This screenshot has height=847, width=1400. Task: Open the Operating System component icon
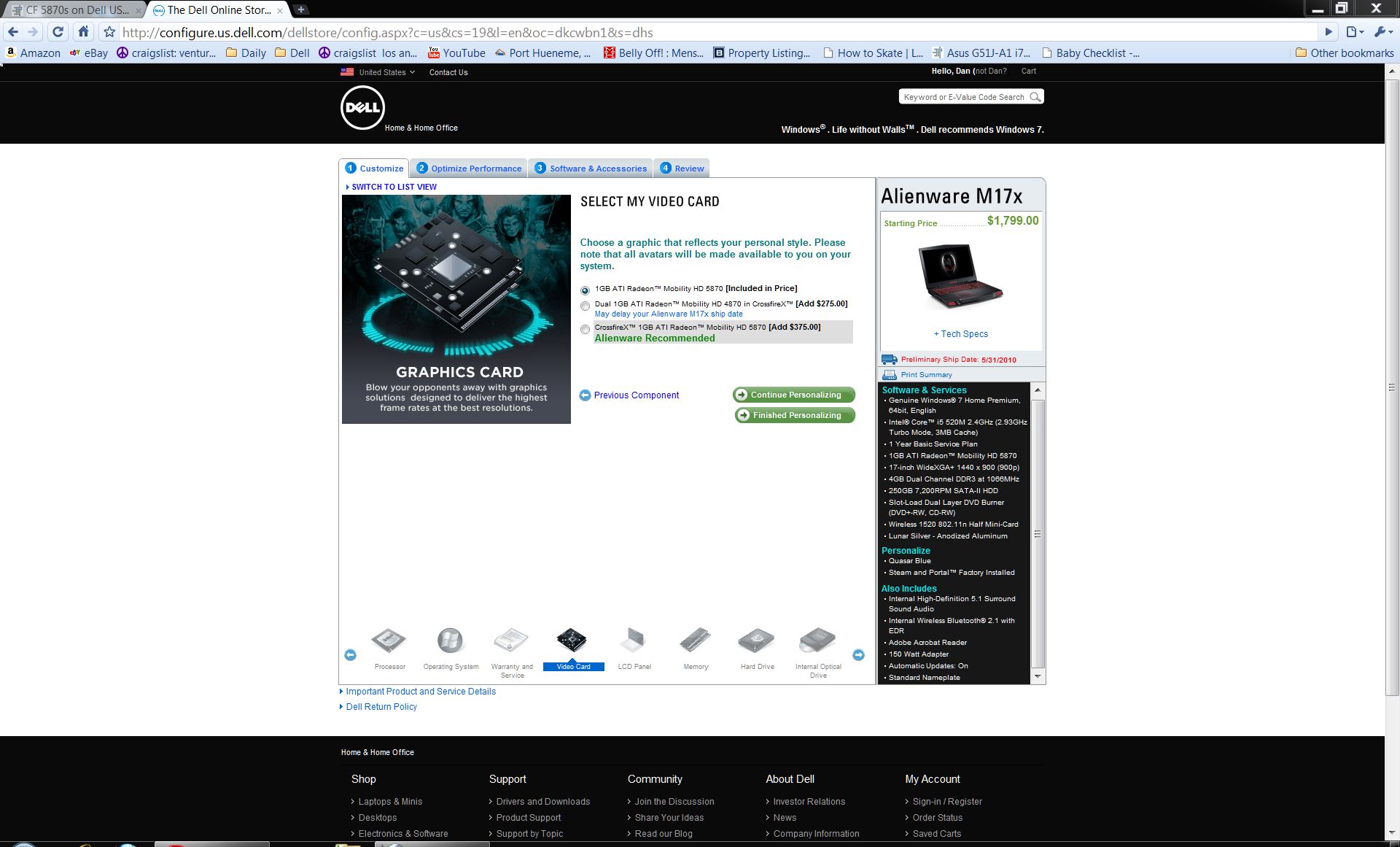coord(451,641)
